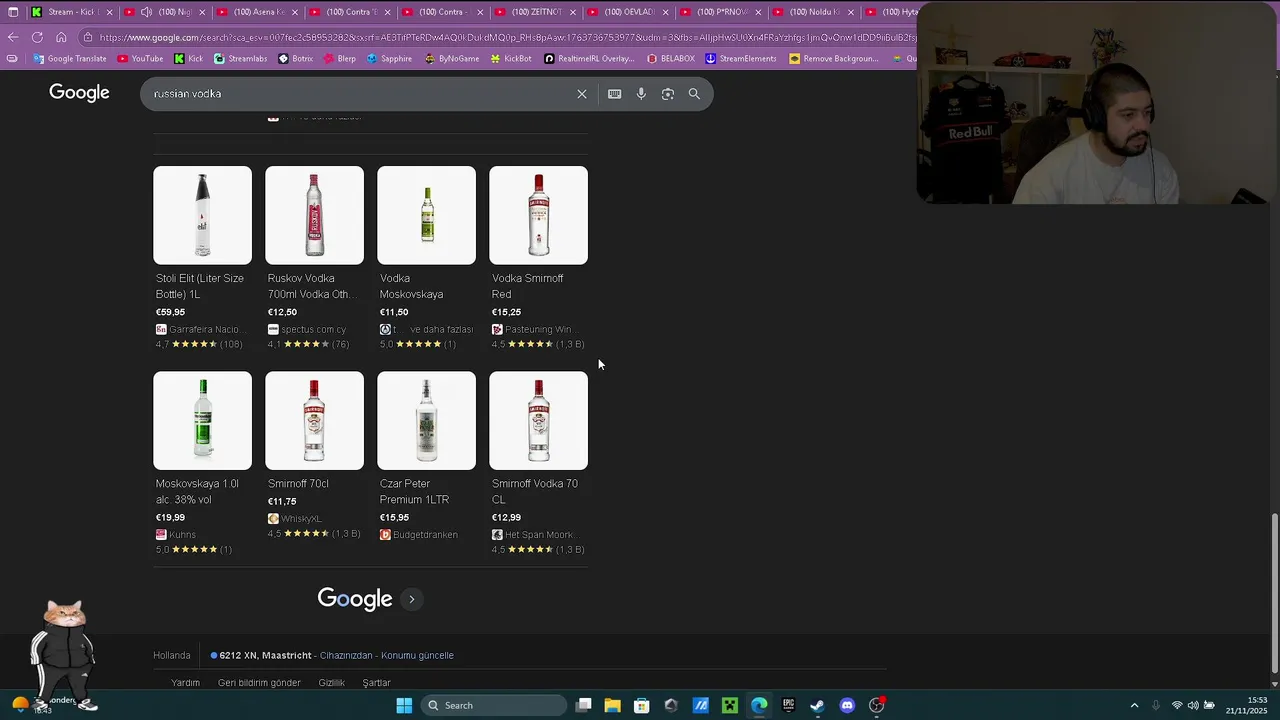Close the Stream - Kick tab
The height and width of the screenshot is (720, 1280).
[x=109, y=12]
